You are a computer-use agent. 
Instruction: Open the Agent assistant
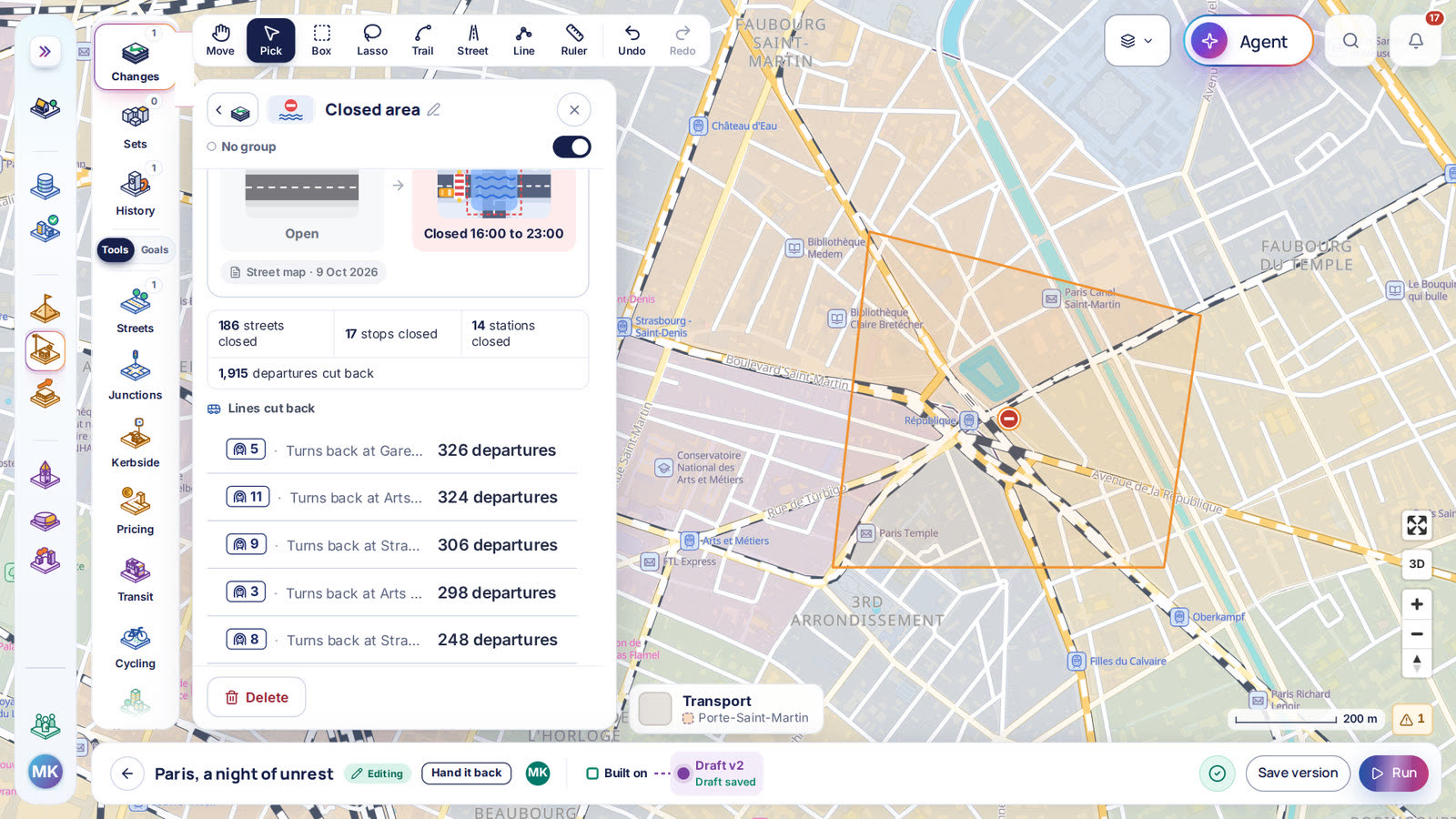(1248, 41)
